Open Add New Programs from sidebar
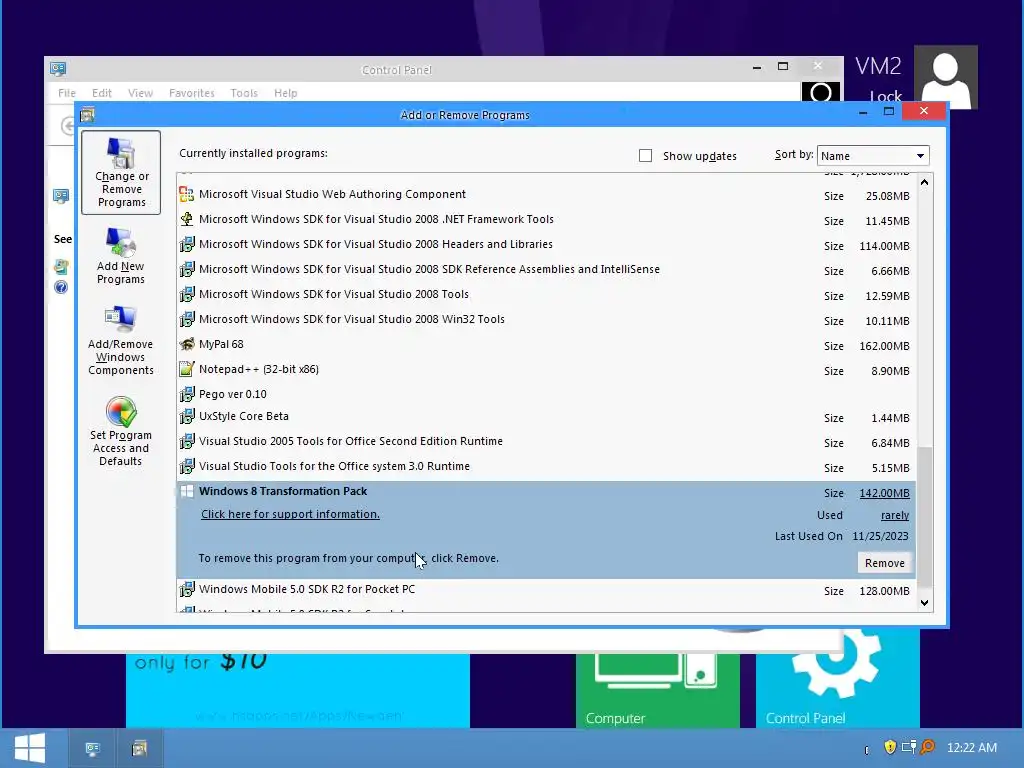This screenshot has height=768, width=1024. (x=121, y=255)
